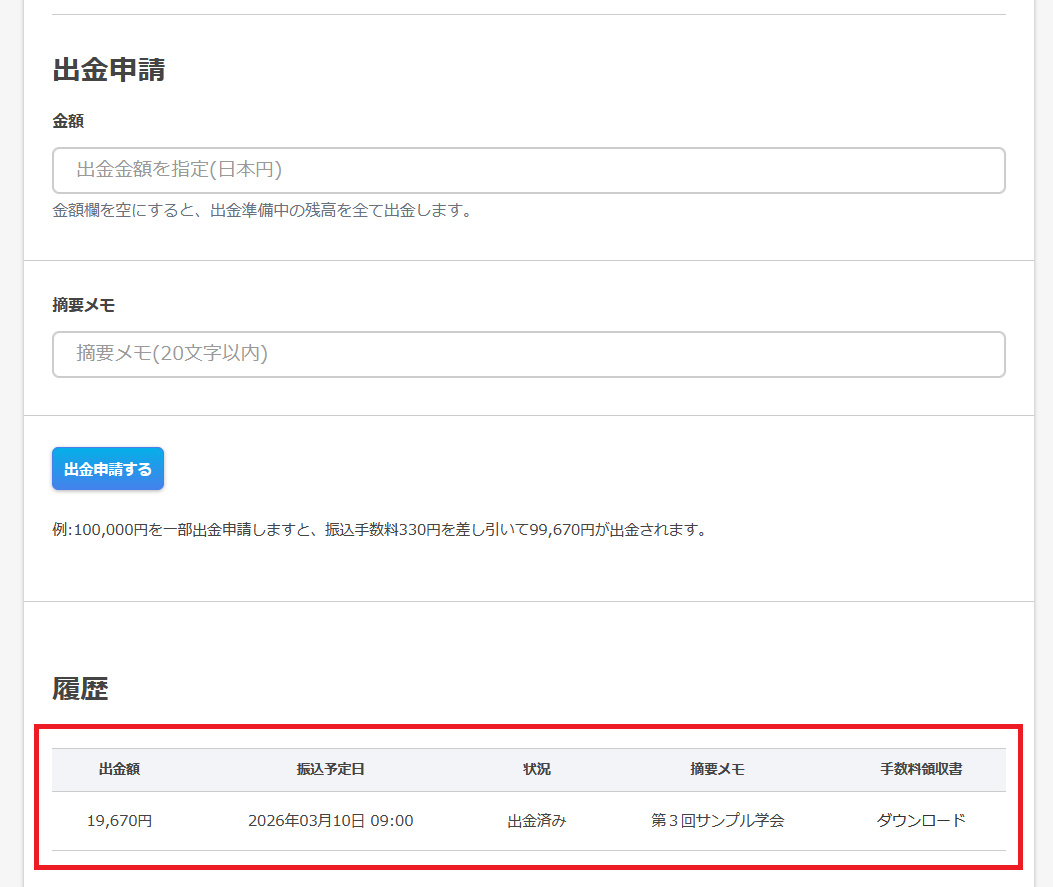
Task: Download the 手数料領収書 via ダウンロード link
Action: tap(921, 820)
